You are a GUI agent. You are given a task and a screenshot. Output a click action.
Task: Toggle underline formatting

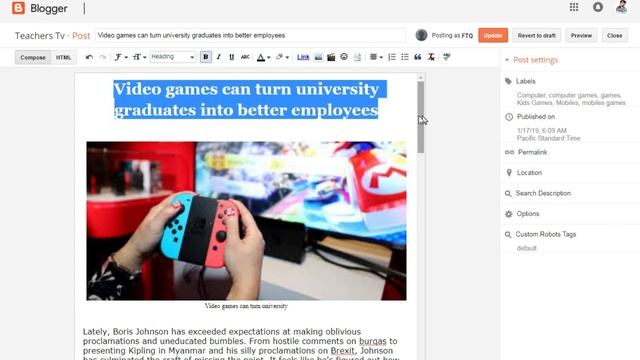click(x=231, y=57)
